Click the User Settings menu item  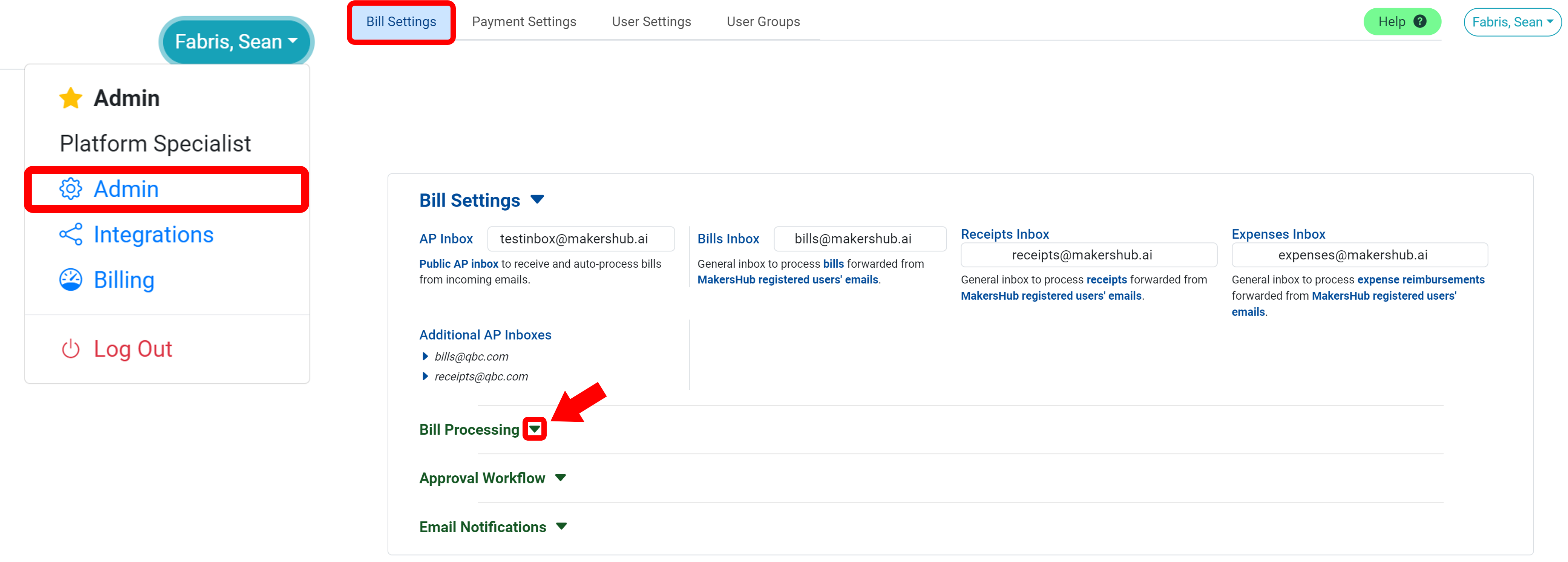pos(651,20)
